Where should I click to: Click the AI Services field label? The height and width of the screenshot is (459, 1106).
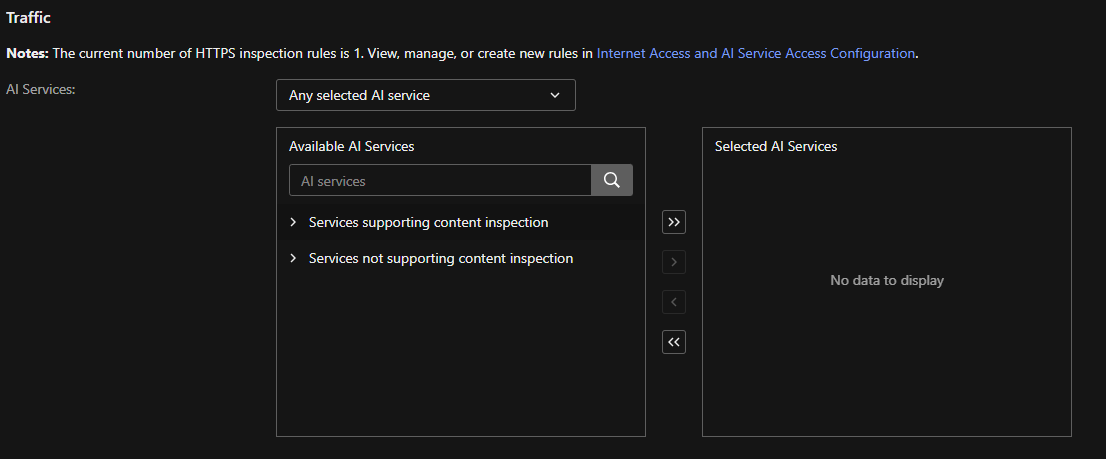click(x=41, y=88)
